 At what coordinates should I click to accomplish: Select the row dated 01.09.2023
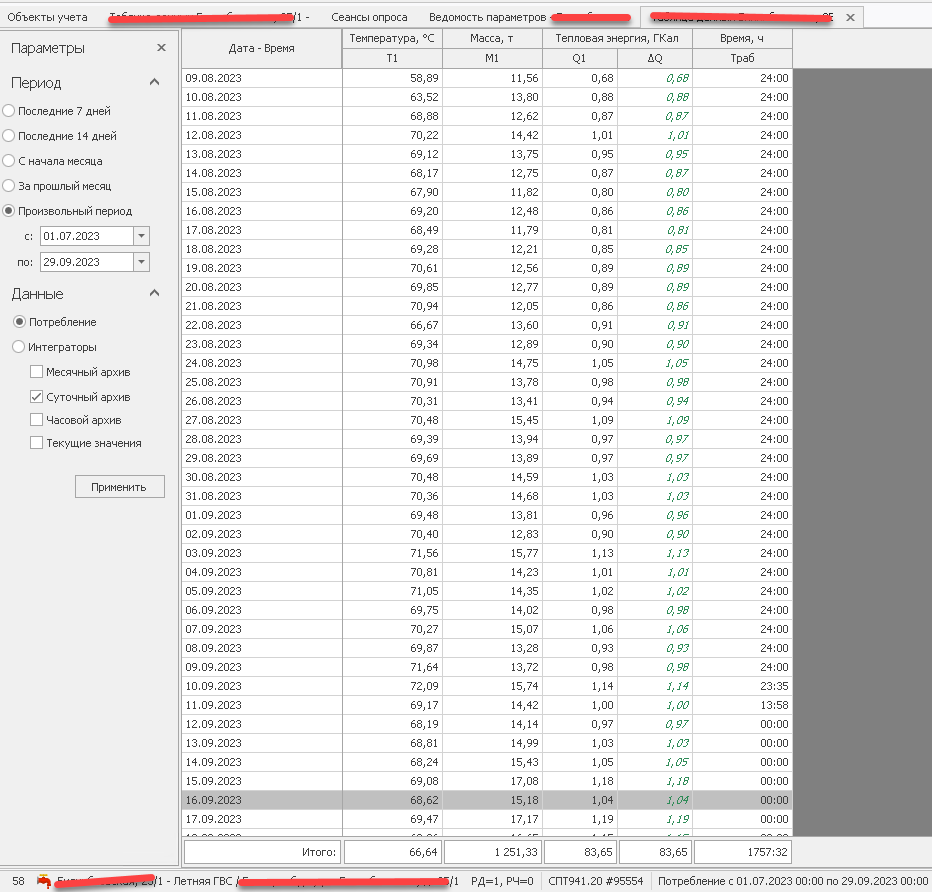(487, 515)
